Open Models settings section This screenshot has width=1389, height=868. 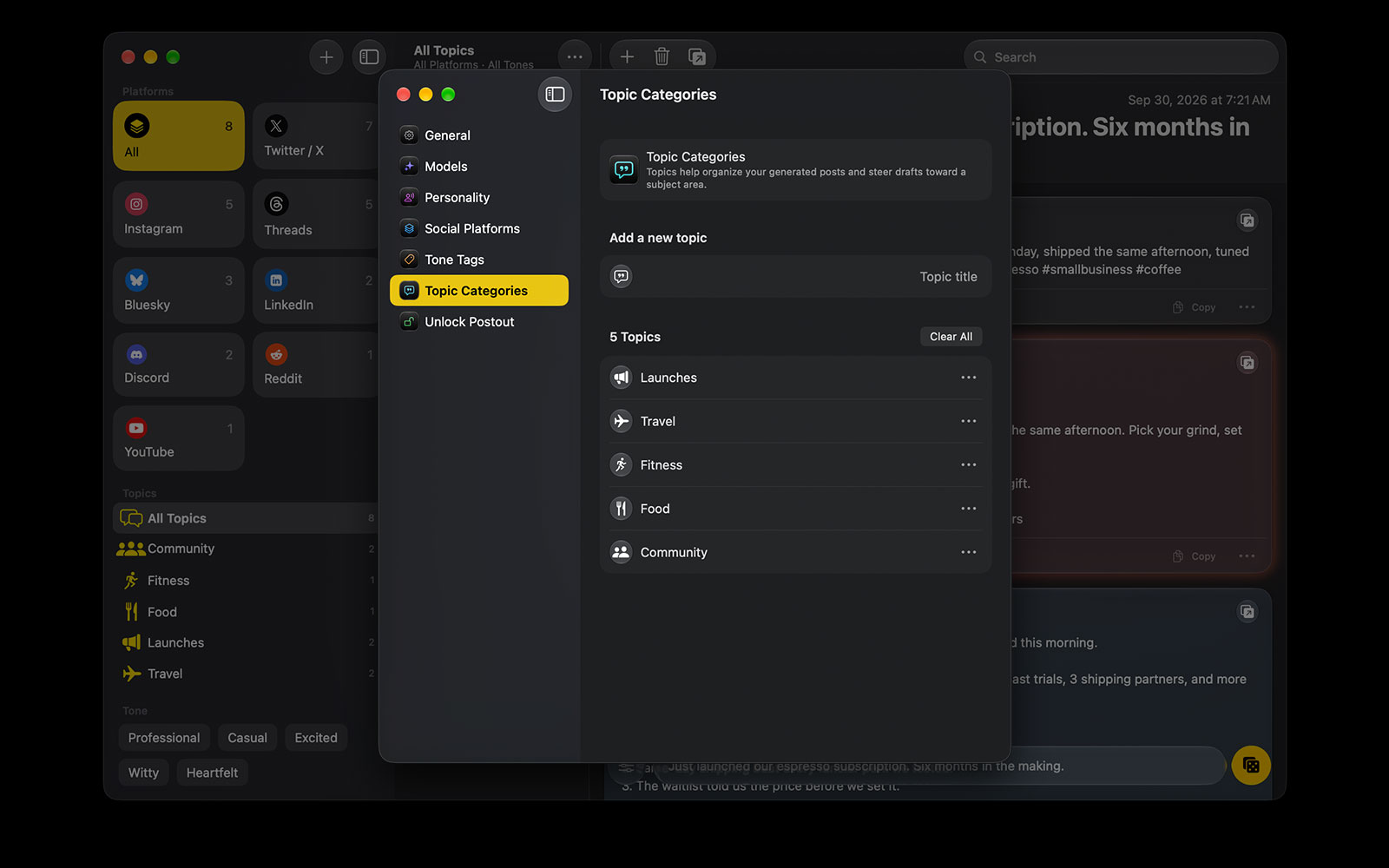[479, 167]
